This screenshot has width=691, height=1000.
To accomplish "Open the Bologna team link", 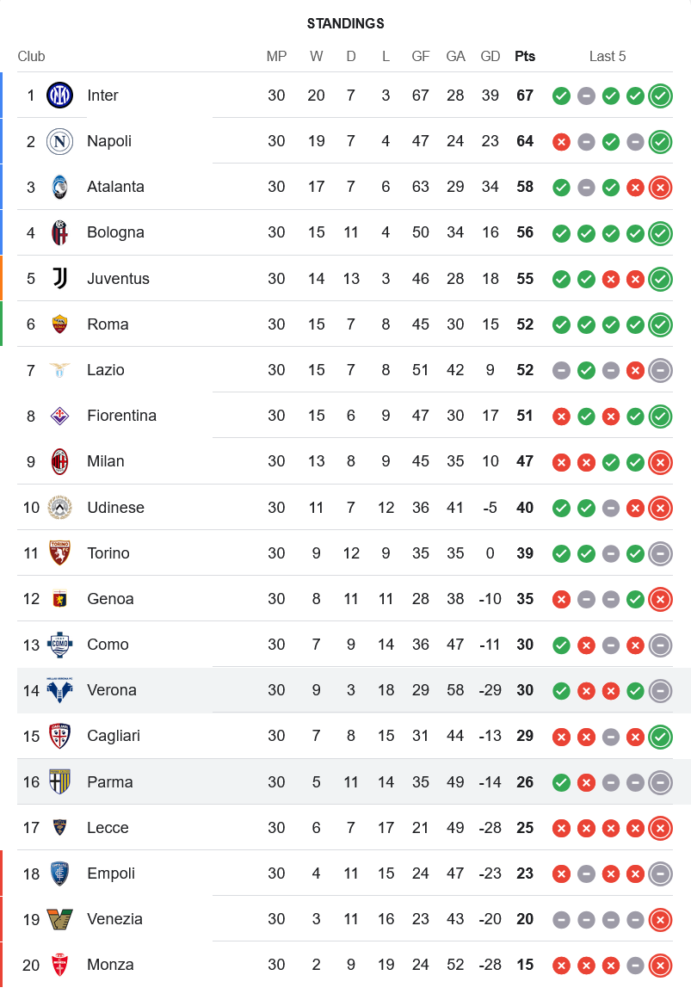I will 115,232.
